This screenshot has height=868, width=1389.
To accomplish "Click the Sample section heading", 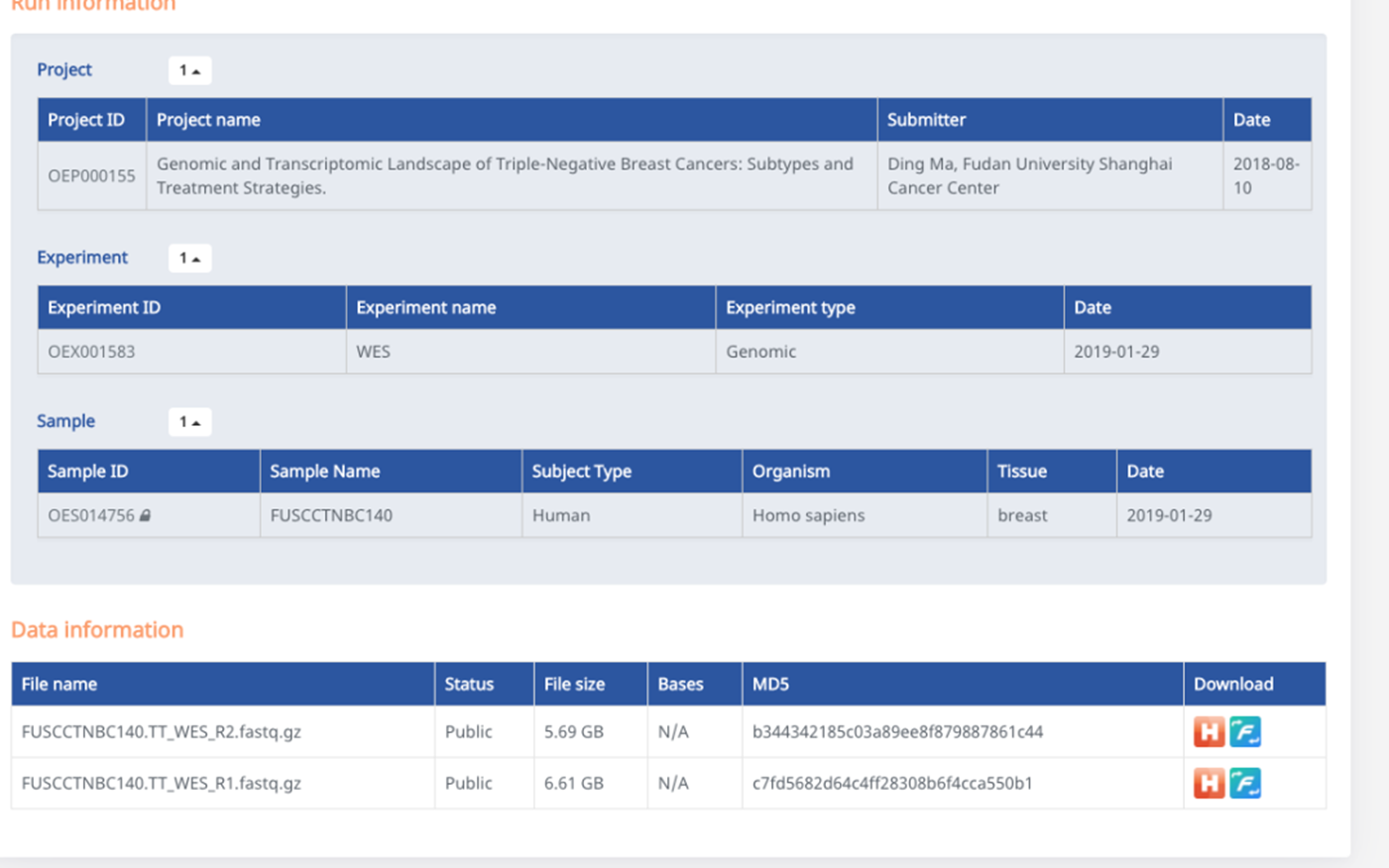I will click(65, 420).
